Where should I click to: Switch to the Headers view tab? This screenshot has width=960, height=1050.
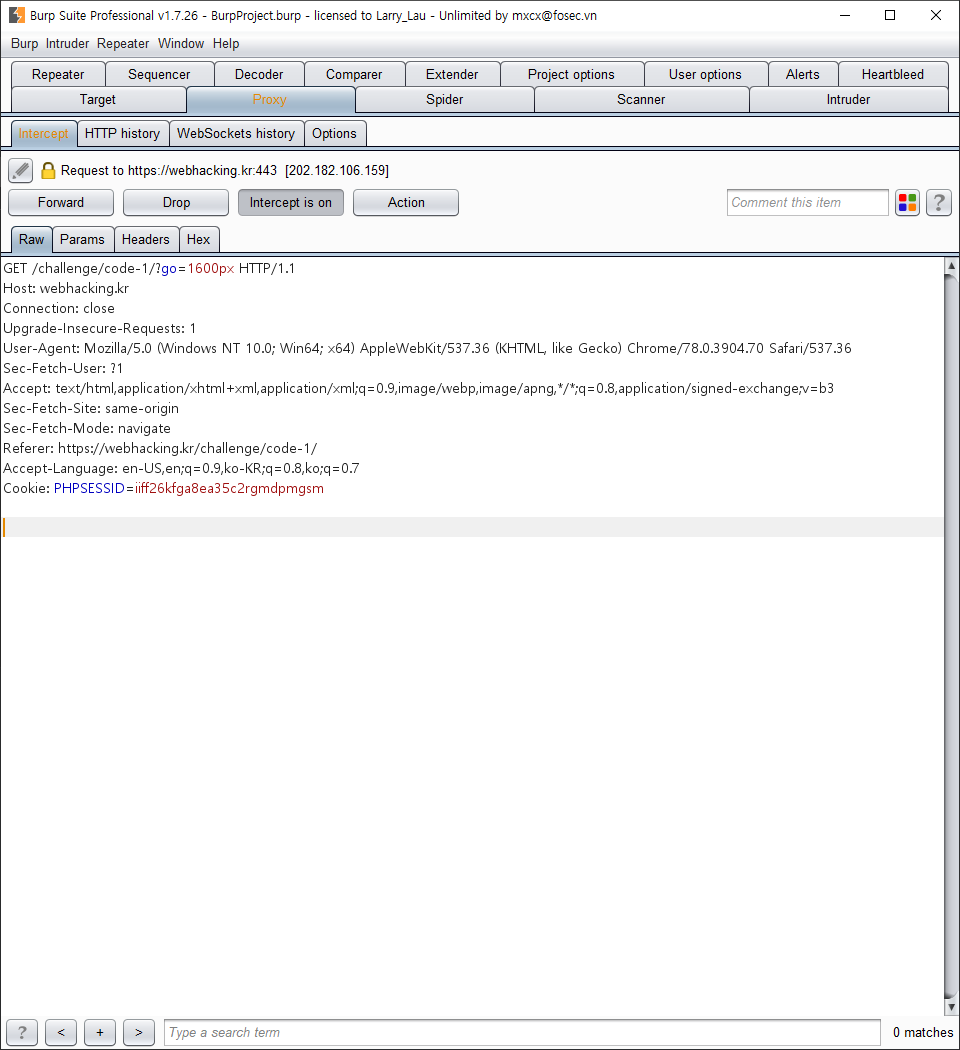pos(146,239)
